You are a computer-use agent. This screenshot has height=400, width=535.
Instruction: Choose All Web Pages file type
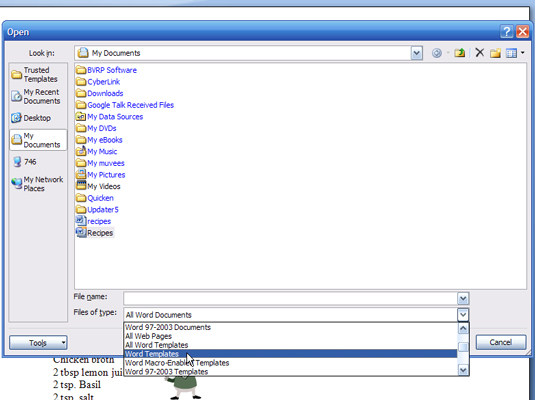[x=290, y=336]
